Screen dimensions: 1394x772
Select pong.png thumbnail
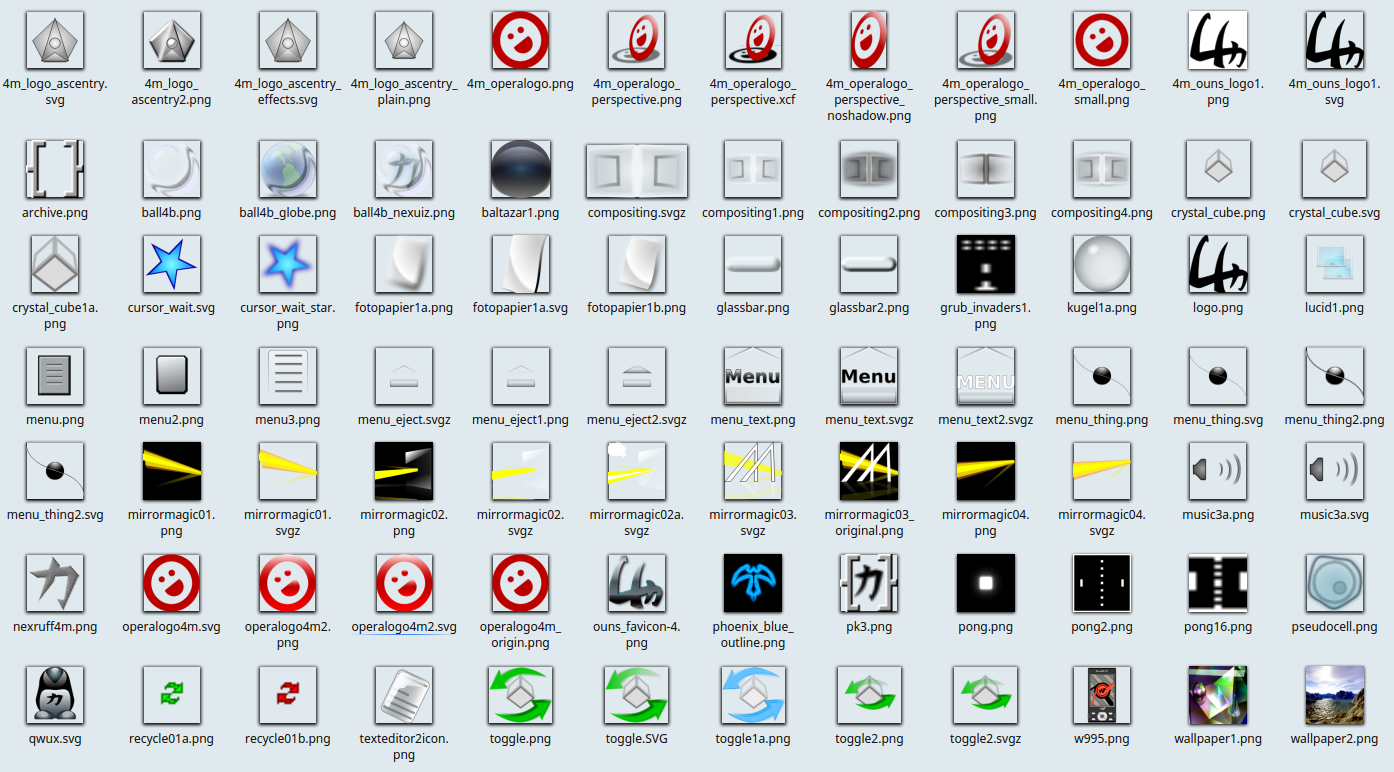pyautogui.click(x=986, y=583)
